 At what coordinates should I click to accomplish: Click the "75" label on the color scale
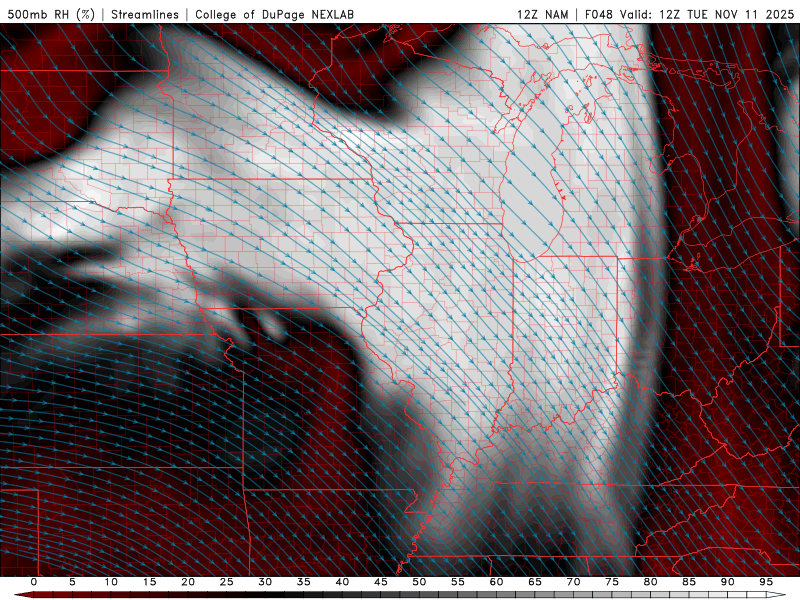612,582
